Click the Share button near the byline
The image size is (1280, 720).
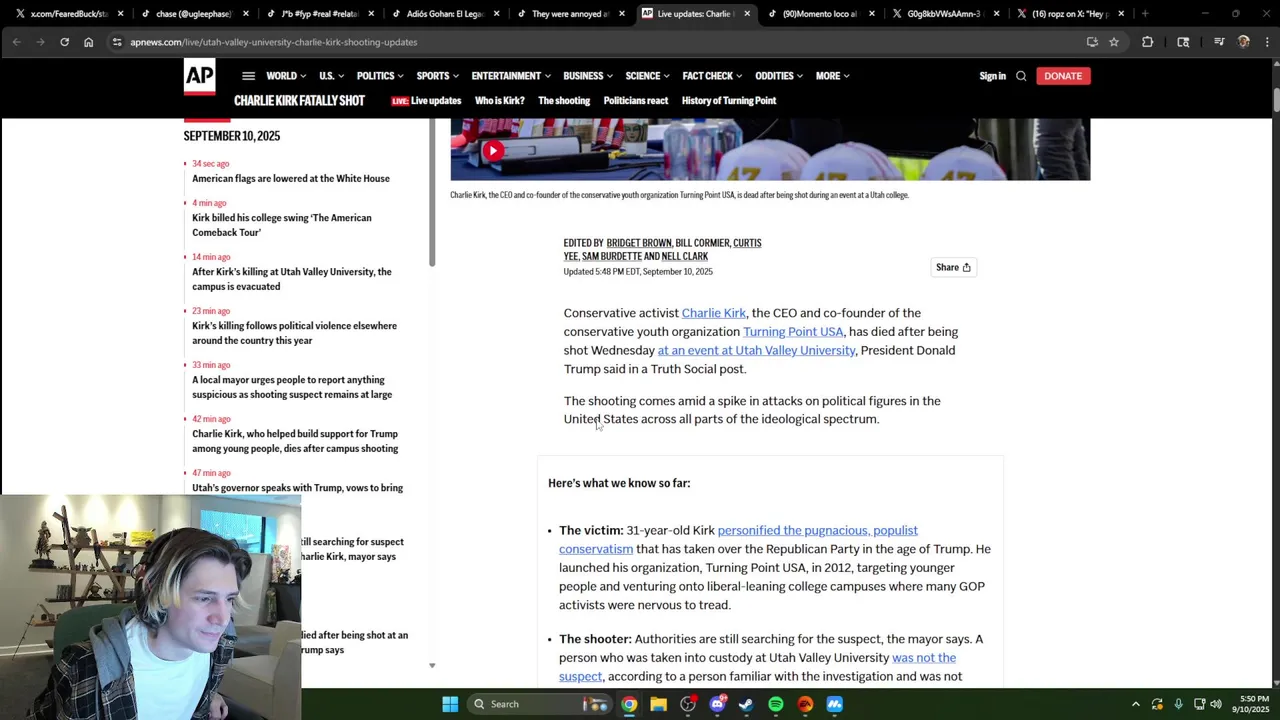tap(954, 267)
